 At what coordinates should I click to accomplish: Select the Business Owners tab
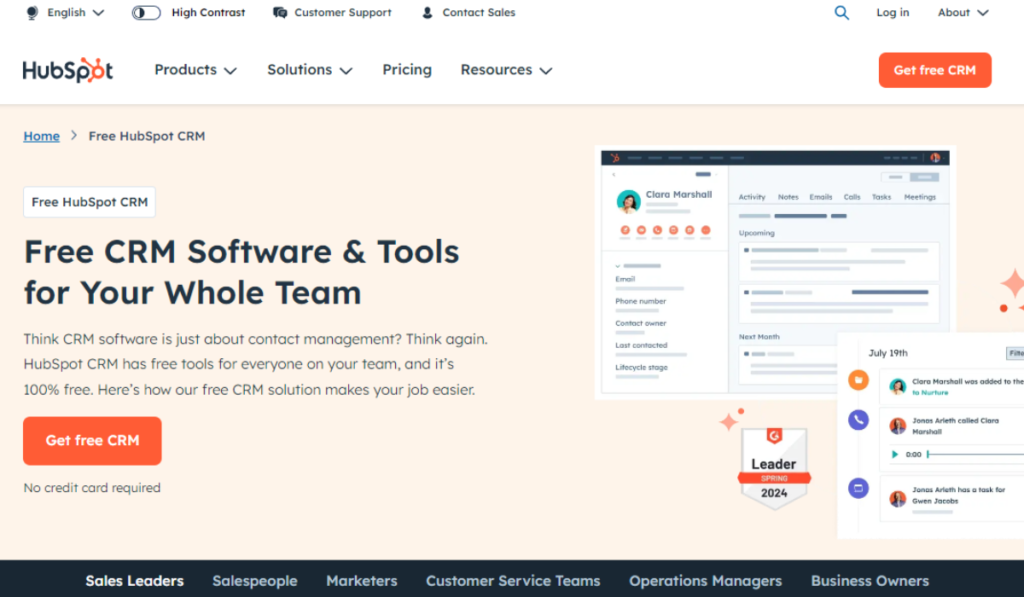[x=870, y=581]
